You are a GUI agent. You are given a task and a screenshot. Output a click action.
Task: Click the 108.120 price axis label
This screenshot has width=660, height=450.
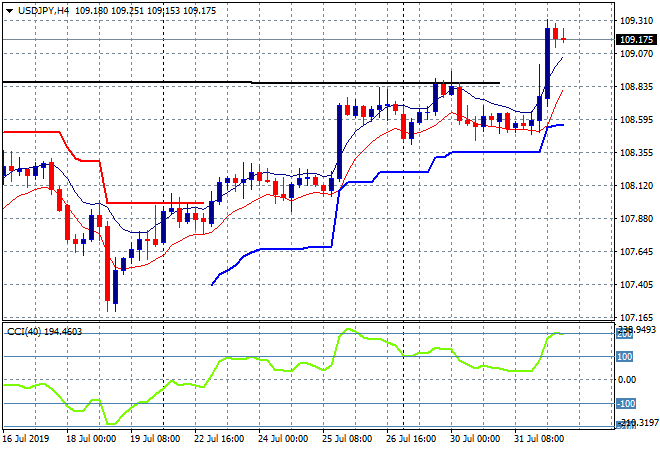coord(636,186)
